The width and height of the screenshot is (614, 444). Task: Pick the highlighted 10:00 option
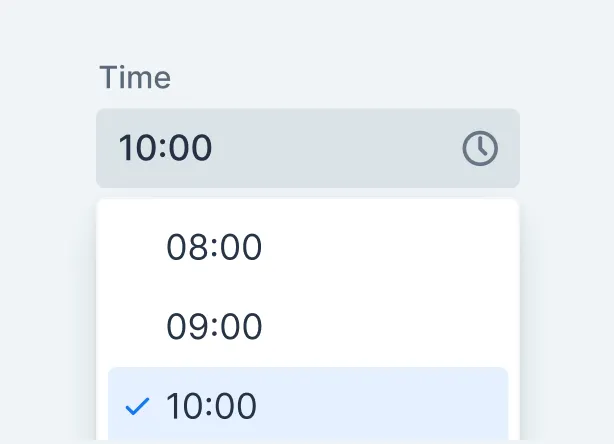212,406
